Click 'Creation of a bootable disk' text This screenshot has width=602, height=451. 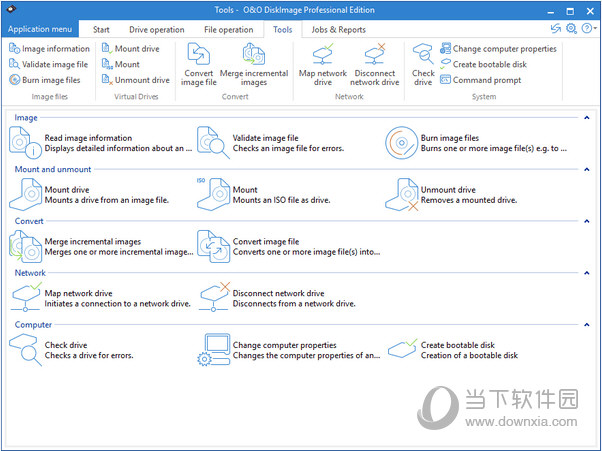click(x=469, y=356)
